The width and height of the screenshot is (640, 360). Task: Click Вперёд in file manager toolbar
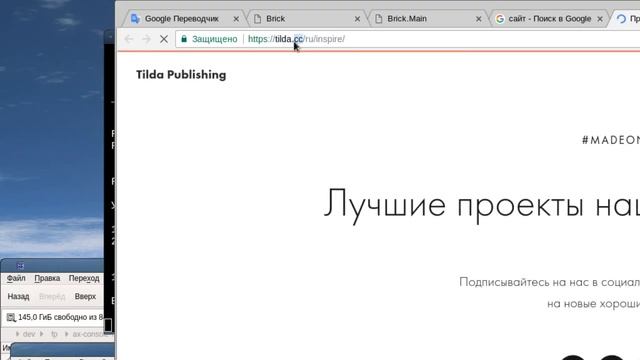point(52,297)
